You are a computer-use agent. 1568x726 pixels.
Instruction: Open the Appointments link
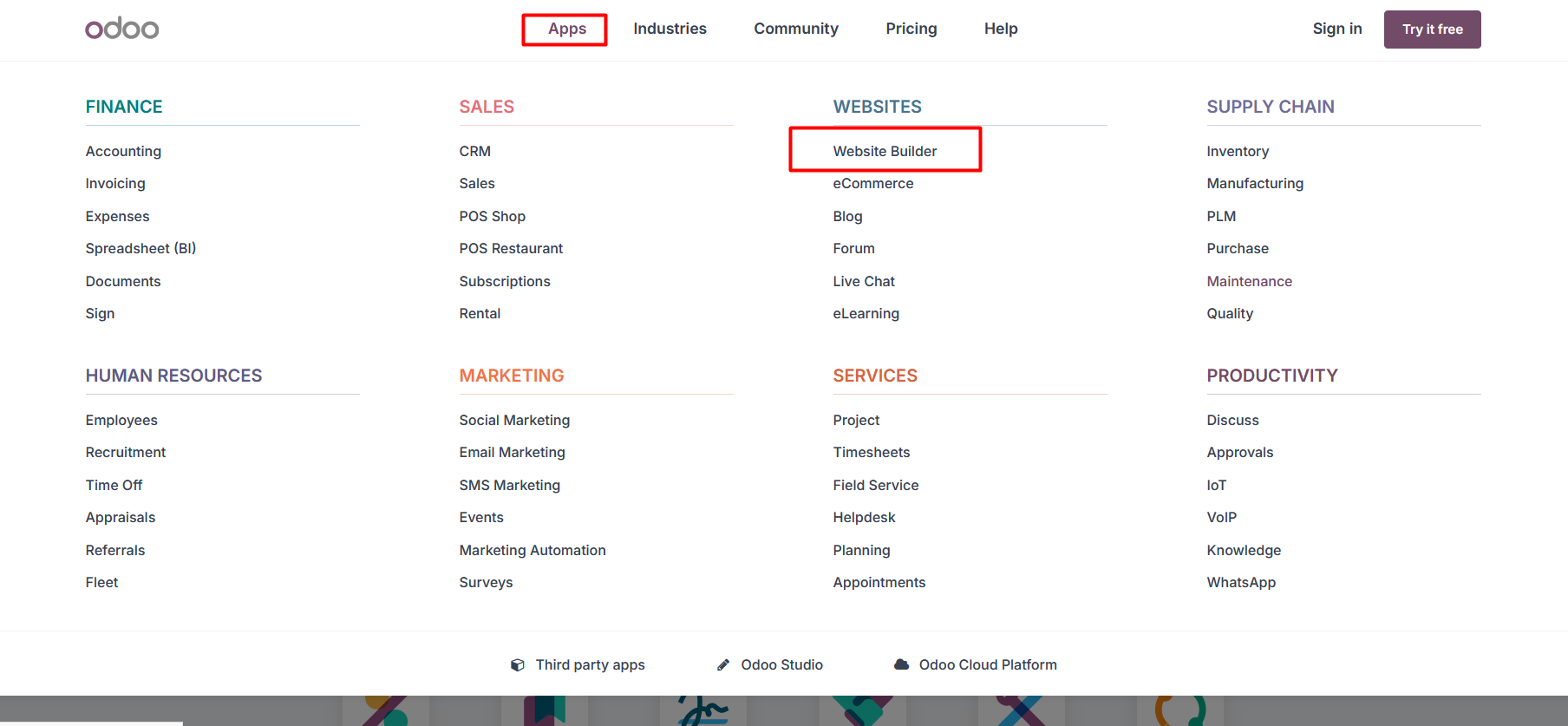point(879,583)
